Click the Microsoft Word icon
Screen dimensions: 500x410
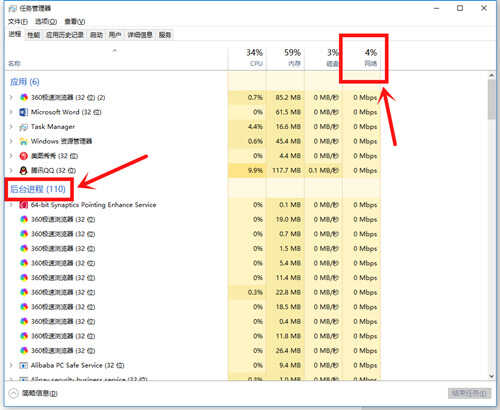(x=24, y=112)
